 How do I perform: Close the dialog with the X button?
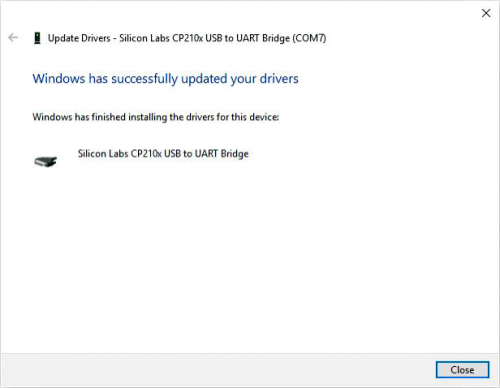coord(486,13)
